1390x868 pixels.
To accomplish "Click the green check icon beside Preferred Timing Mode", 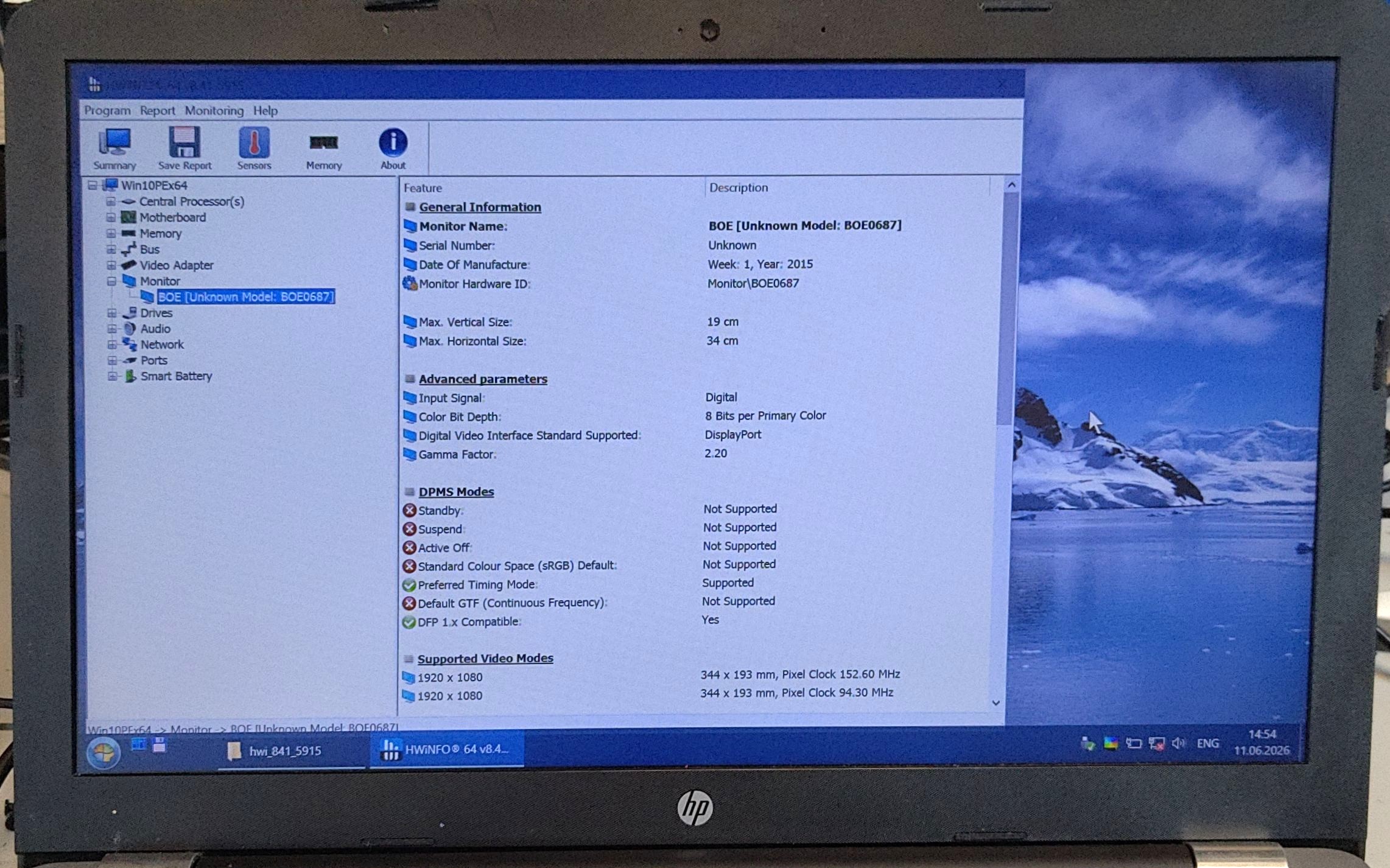I will [x=409, y=585].
